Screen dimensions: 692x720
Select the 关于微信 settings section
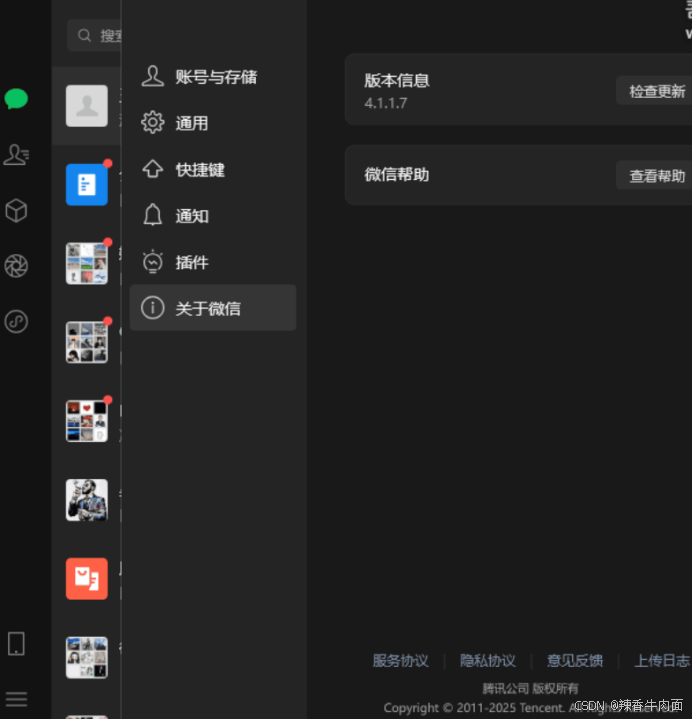(x=213, y=308)
